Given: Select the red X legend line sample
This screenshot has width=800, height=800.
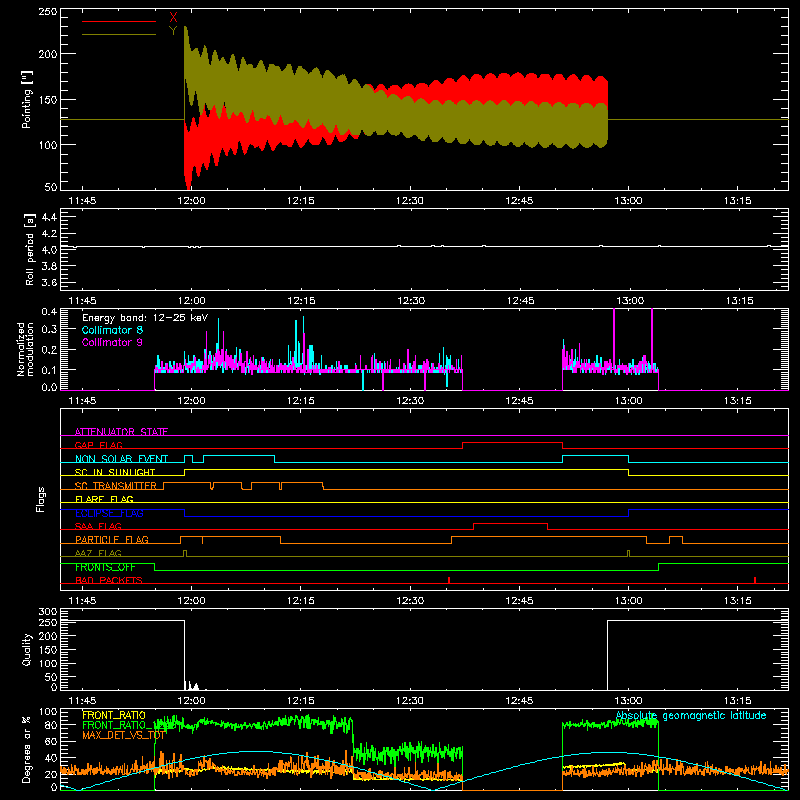Looking at the screenshot, I should 119,21.
